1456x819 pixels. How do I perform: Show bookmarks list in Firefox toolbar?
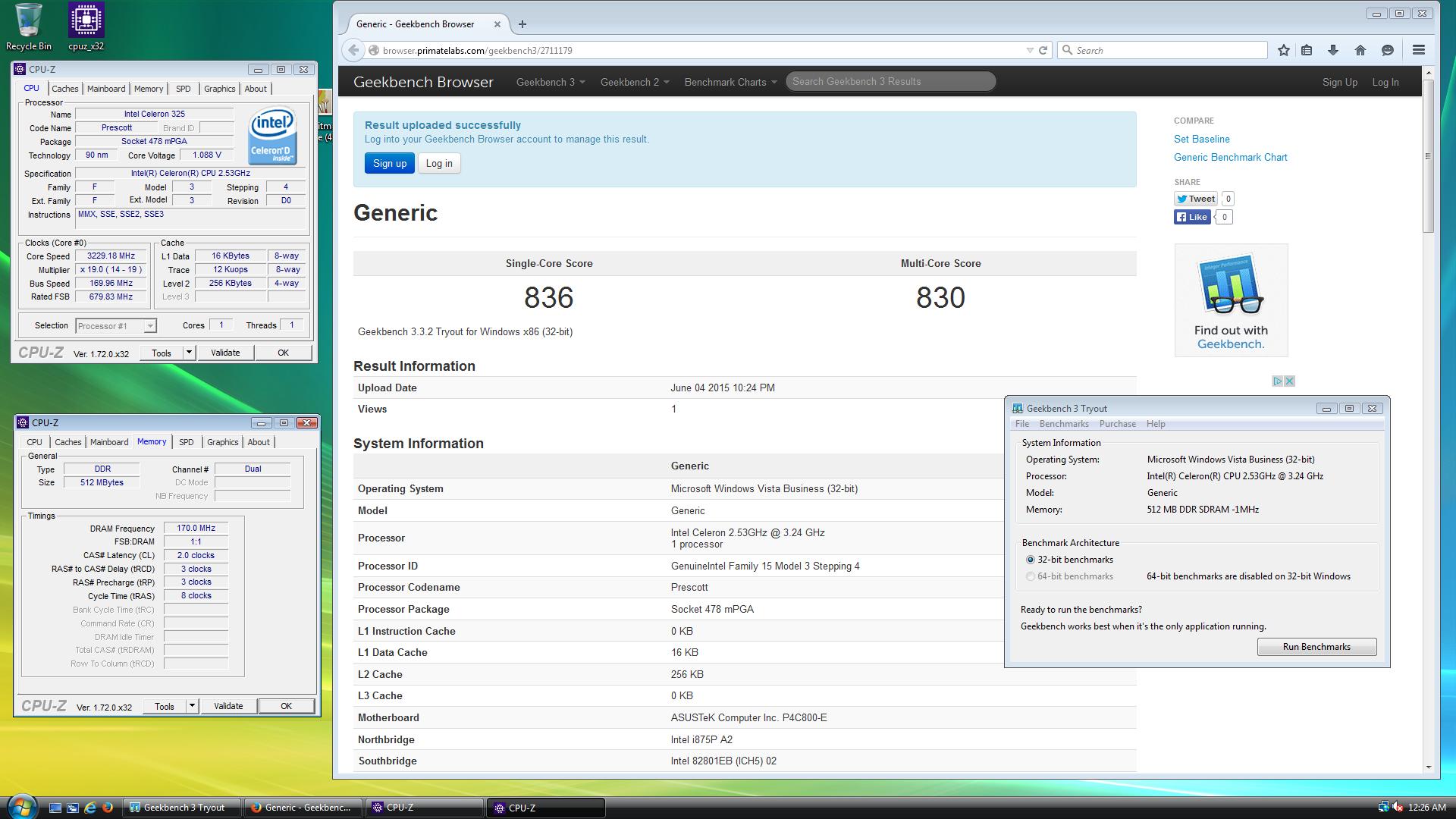(x=1307, y=50)
